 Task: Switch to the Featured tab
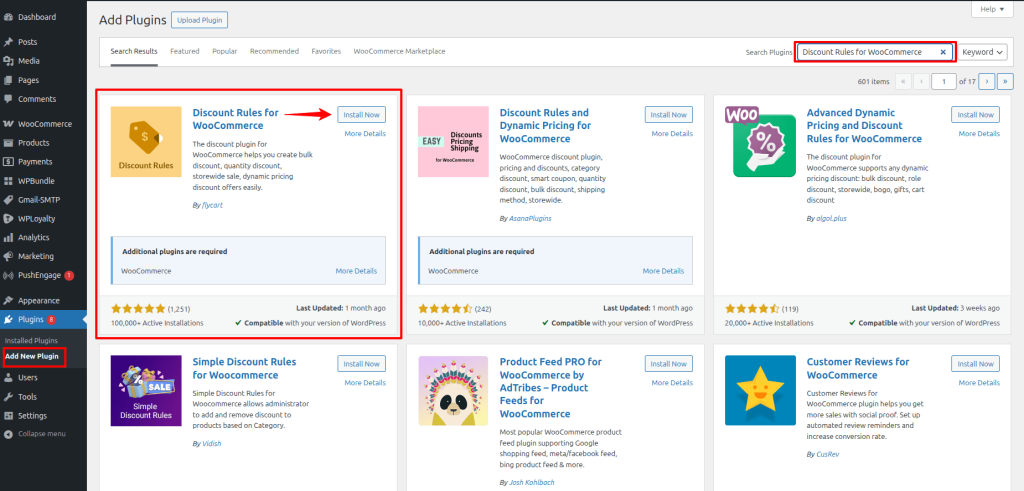click(x=185, y=52)
